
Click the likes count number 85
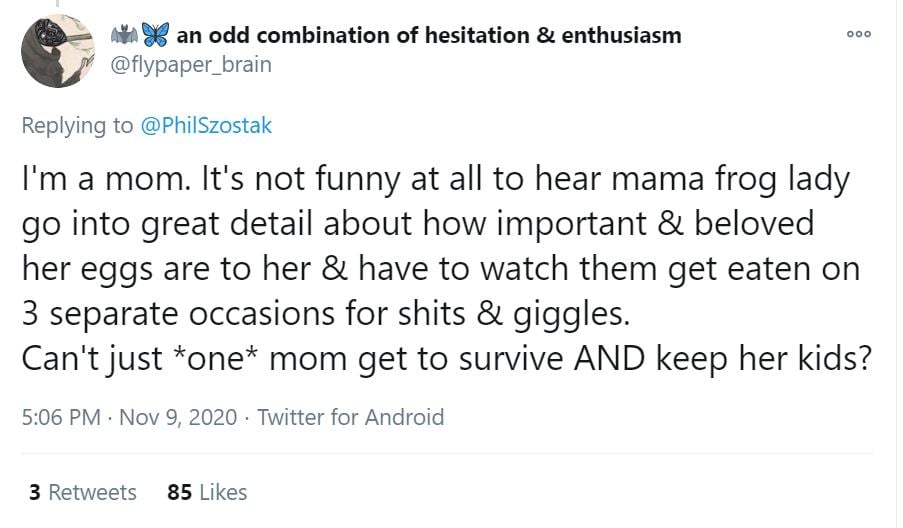pos(180,492)
